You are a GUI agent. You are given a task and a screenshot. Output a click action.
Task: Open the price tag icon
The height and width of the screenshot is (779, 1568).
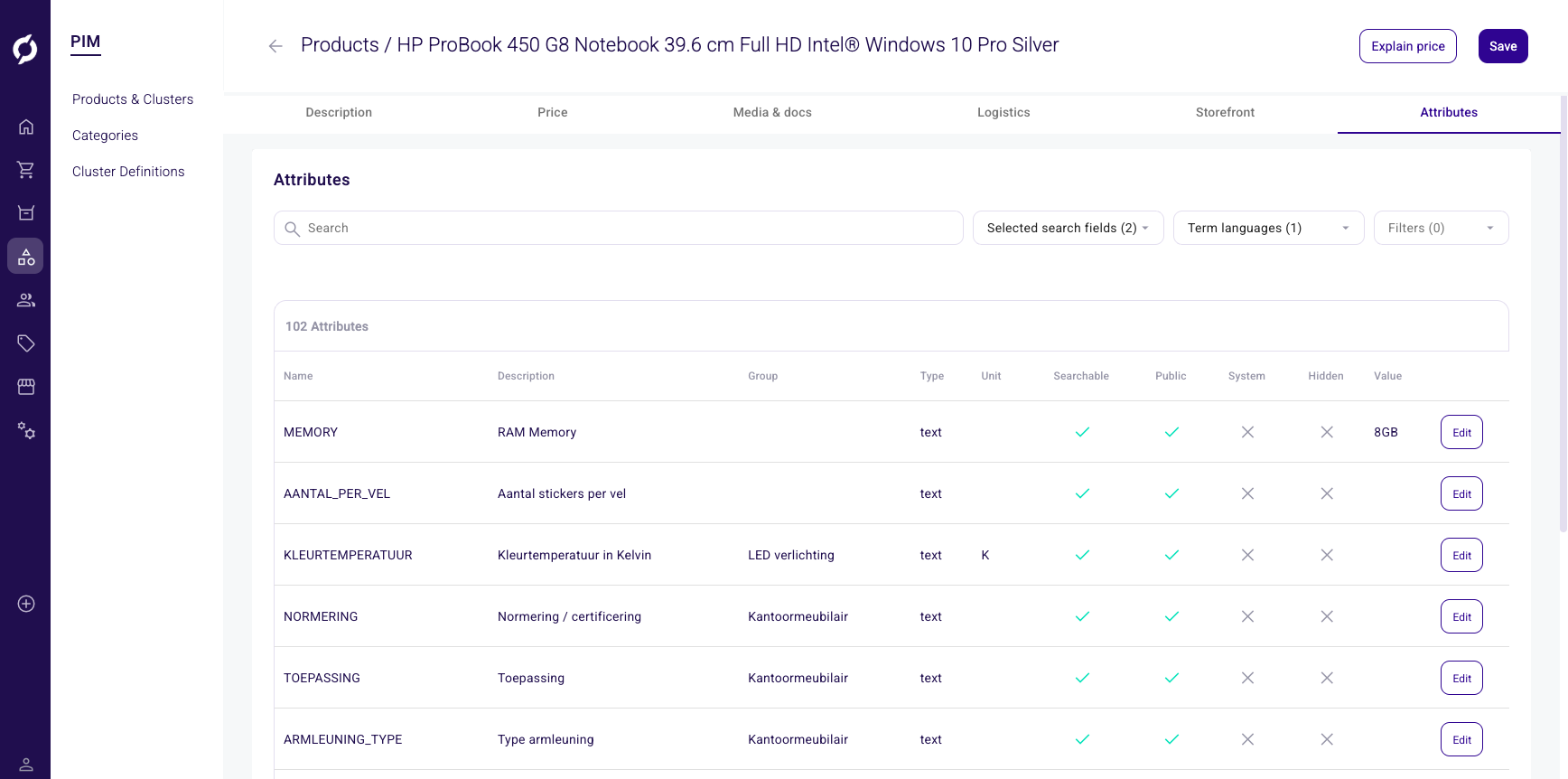point(26,343)
